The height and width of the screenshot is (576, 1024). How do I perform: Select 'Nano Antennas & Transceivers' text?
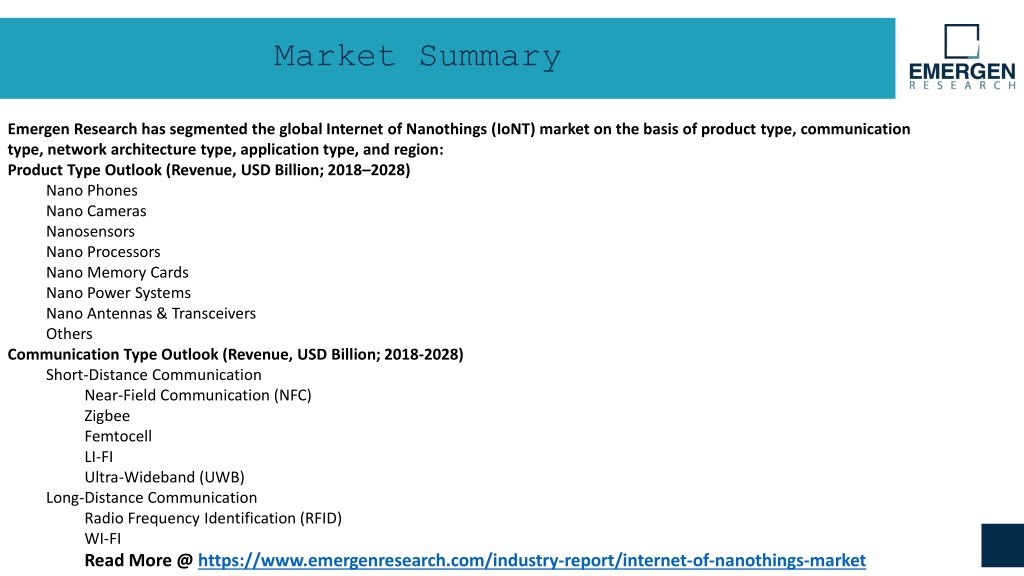click(151, 313)
